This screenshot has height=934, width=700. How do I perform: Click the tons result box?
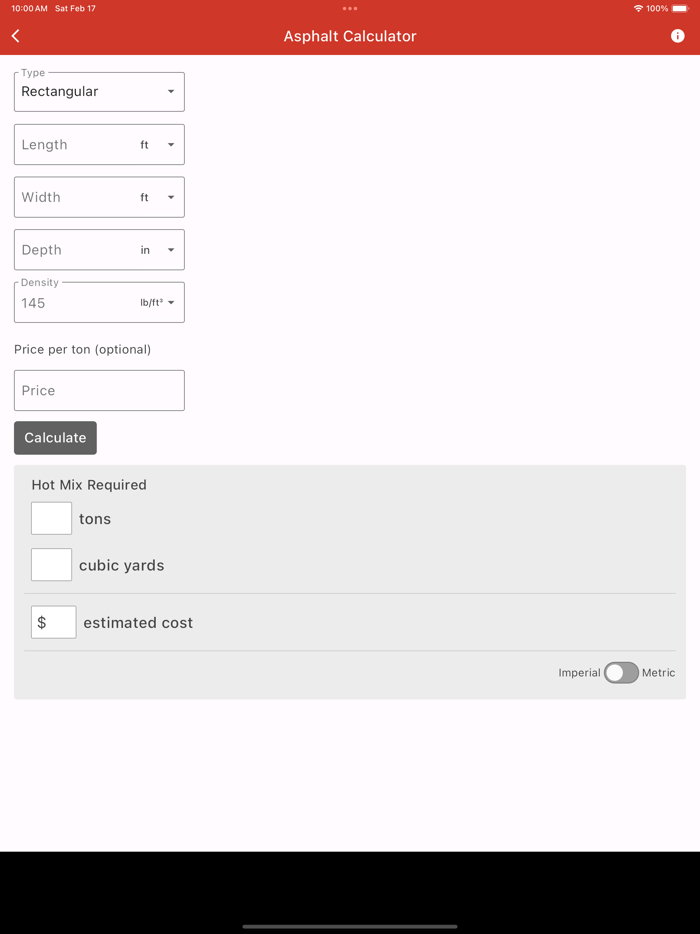(51, 518)
